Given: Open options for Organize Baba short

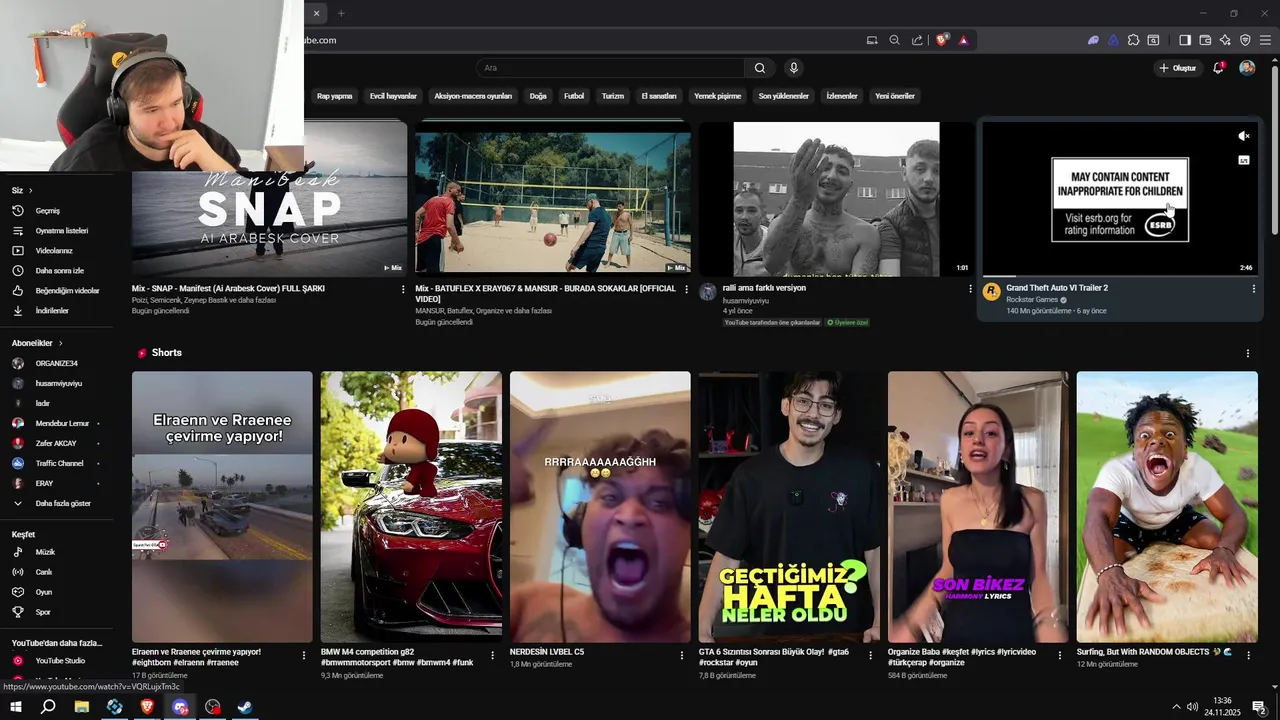Looking at the screenshot, I should 1059,655.
